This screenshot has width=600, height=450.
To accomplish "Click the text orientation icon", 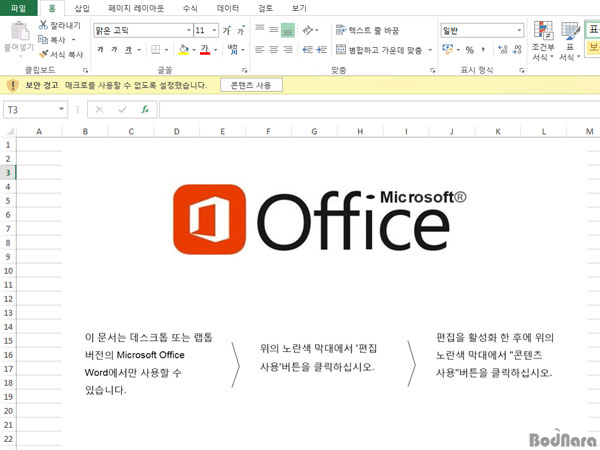I will pos(307,30).
